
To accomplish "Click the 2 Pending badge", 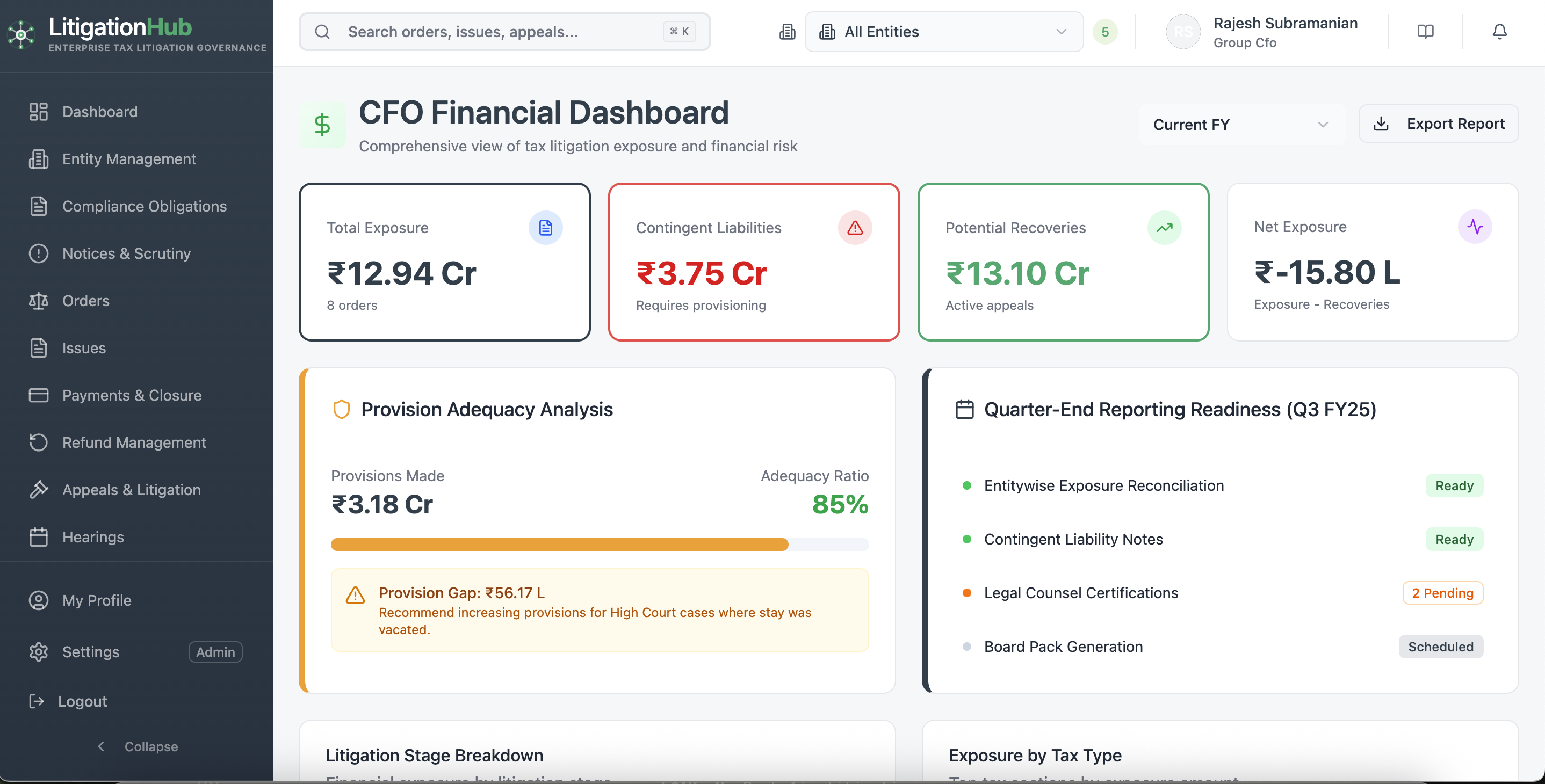I will (1442, 593).
